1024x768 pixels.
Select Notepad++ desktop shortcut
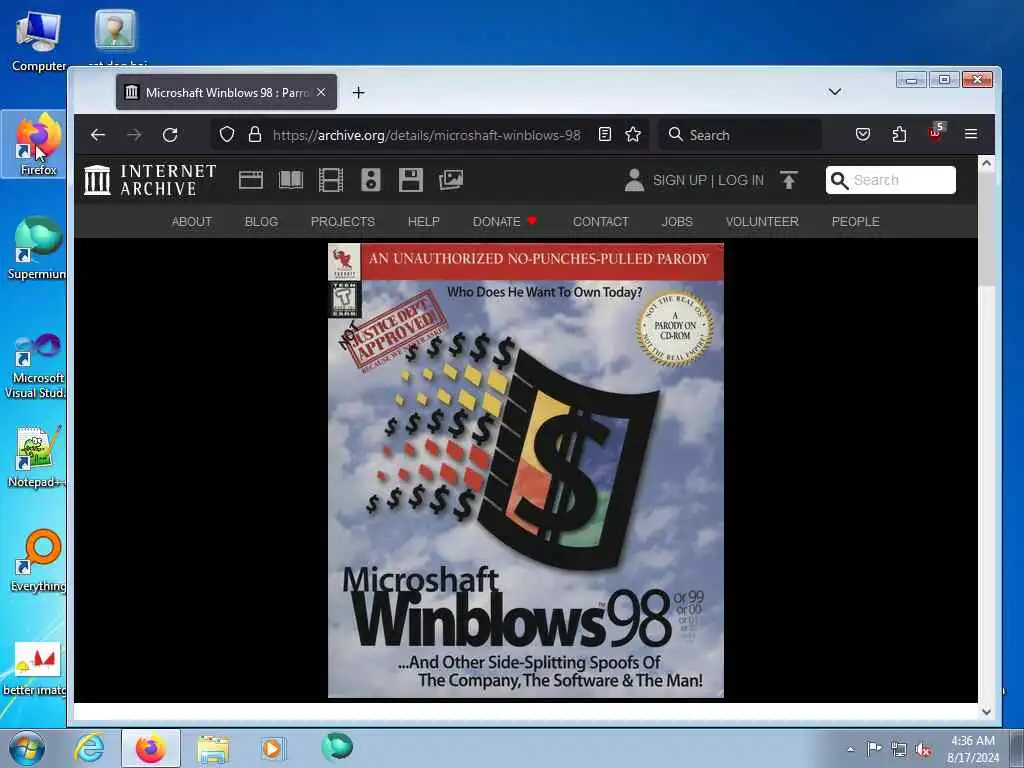[37, 457]
